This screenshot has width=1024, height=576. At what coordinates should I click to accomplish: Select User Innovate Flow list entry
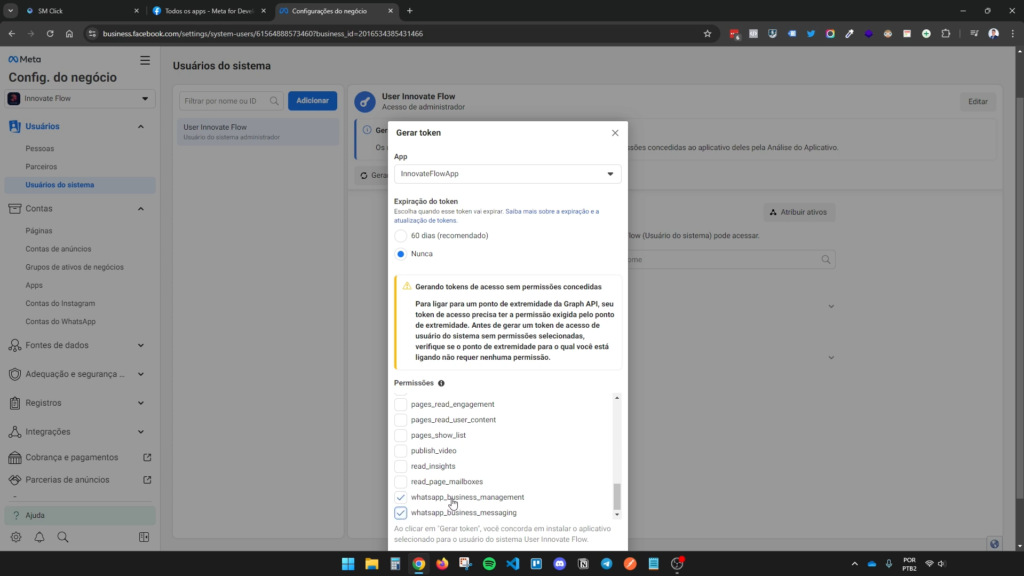[258, 132]
